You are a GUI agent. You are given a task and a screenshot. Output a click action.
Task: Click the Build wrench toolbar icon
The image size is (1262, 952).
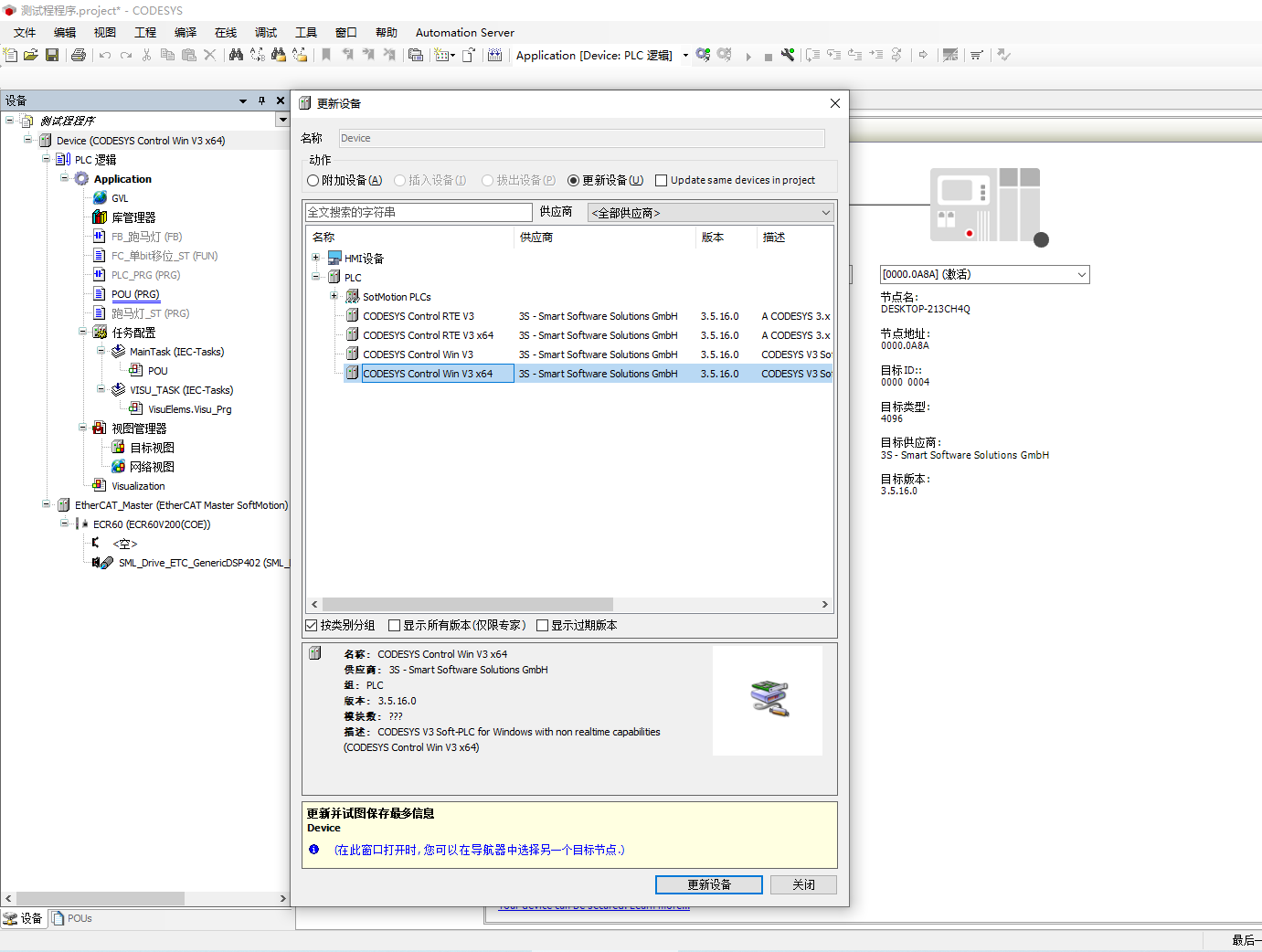(788, 55)
